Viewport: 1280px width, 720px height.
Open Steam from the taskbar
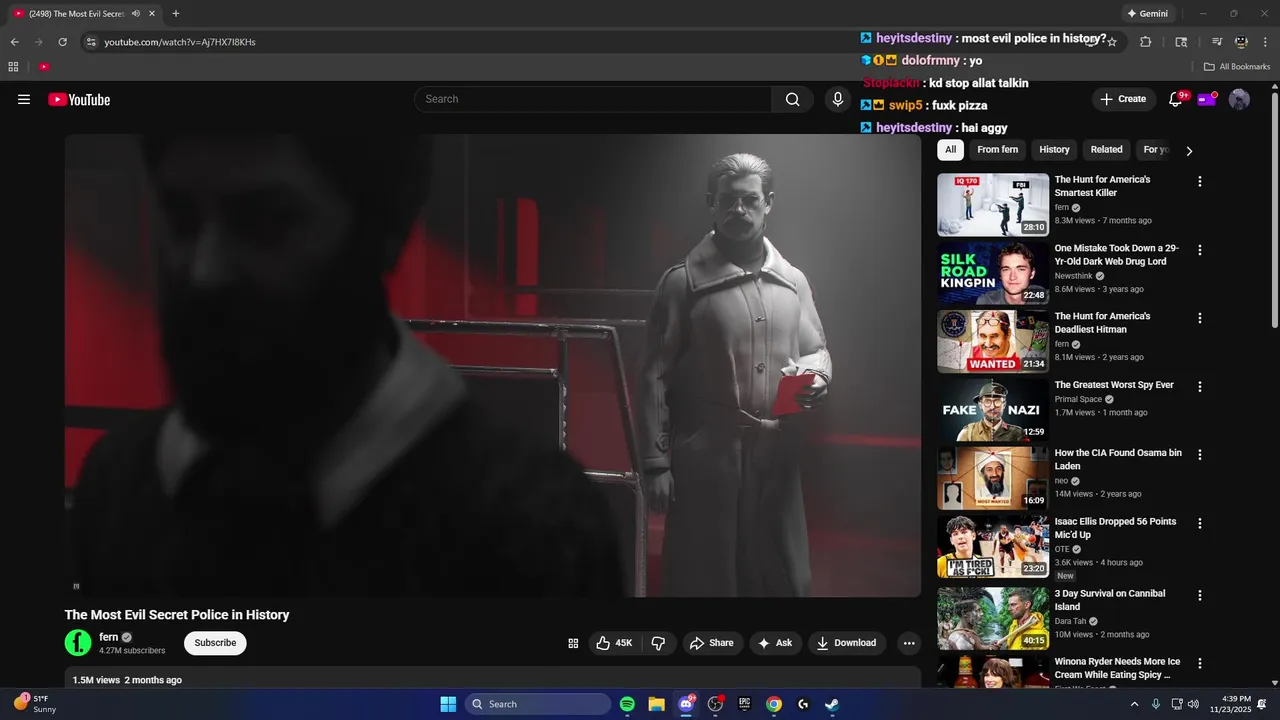(832, 704)
